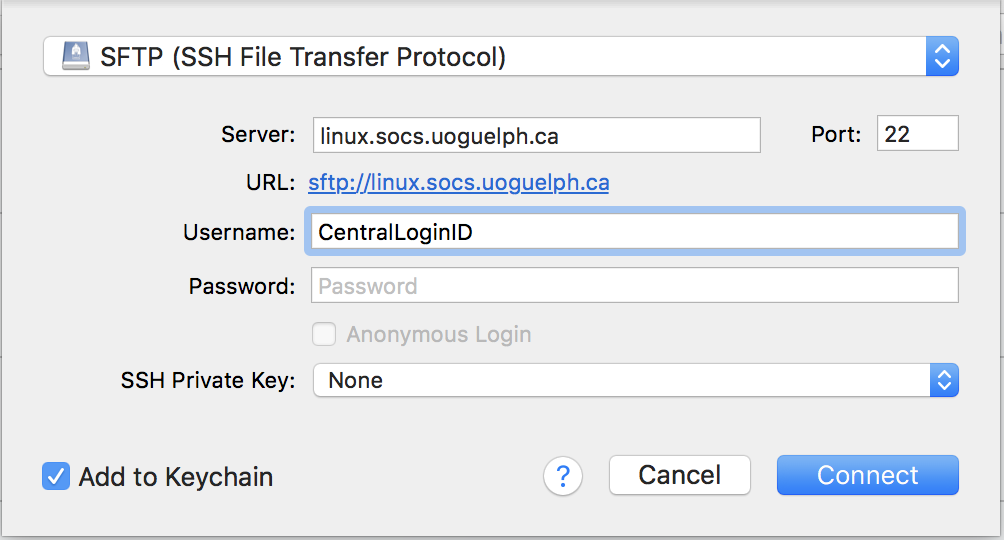Image resolution: width=1004 pixels, height=540 pixels.
Task: Click into the Username field with CentralLoginID
Action: tap(635, 233)
